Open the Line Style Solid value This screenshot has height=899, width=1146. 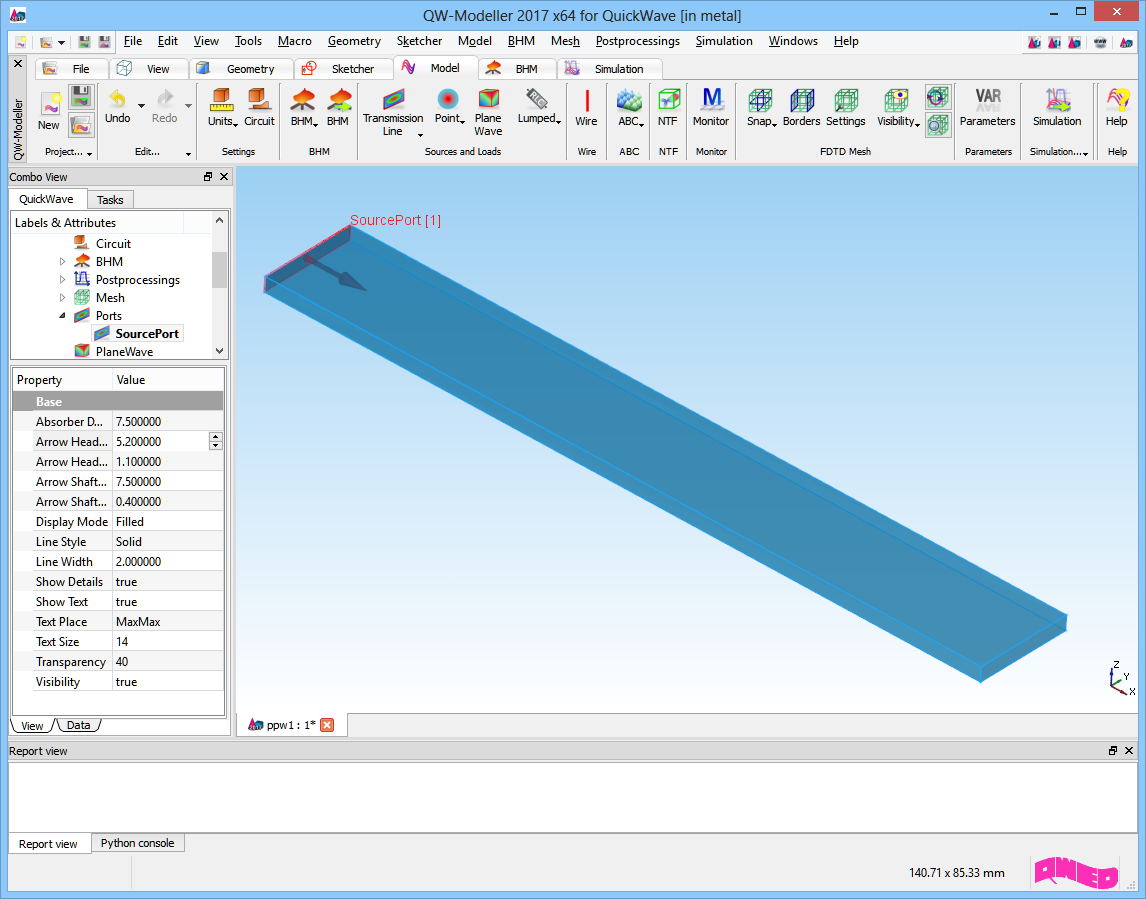[x=168, y=542]
